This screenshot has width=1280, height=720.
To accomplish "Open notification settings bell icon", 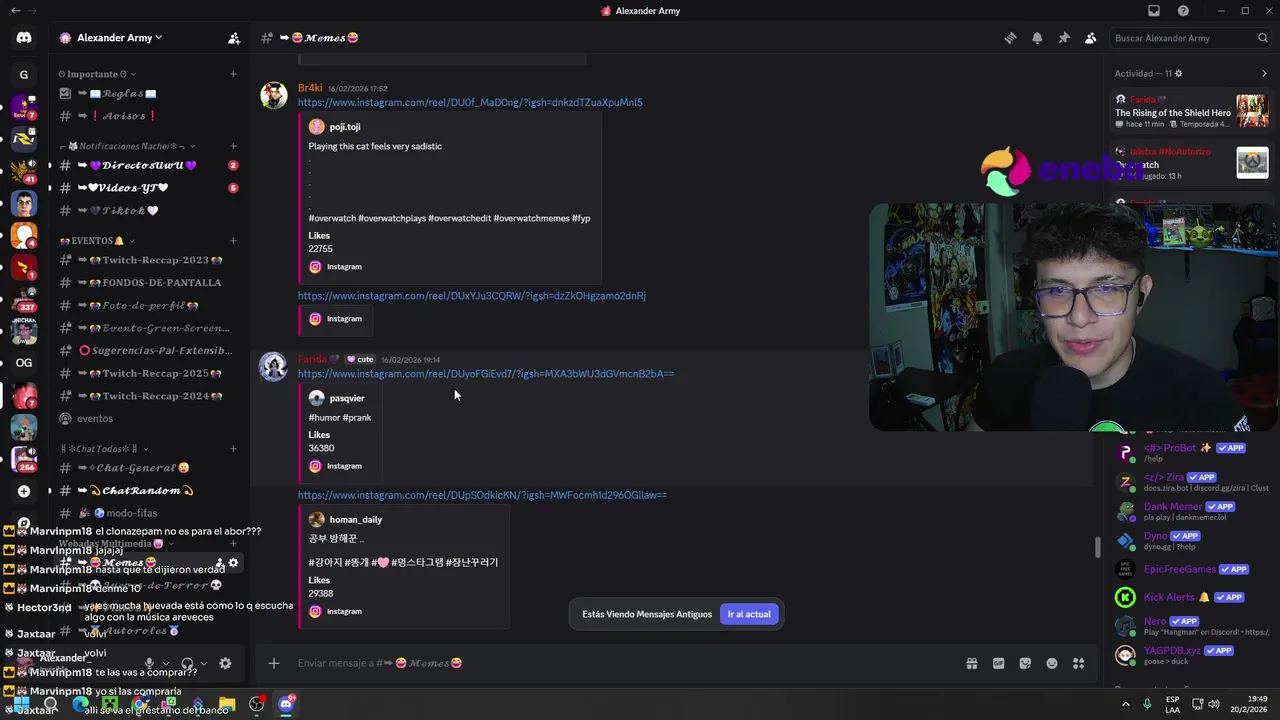I will [x=1037, y=38].
